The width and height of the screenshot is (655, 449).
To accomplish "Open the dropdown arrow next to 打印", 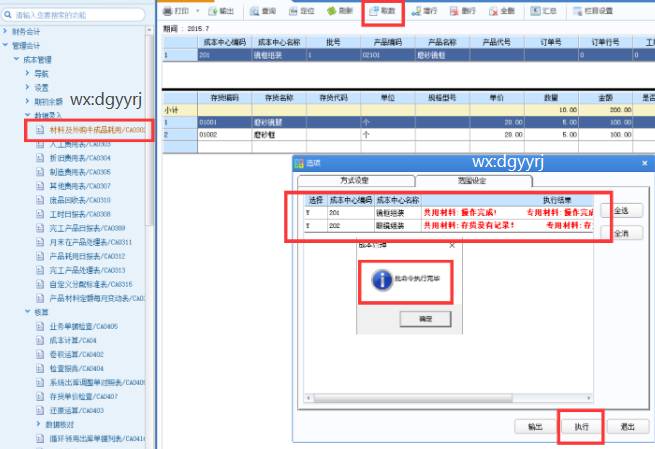I will (x=198, y=11).
